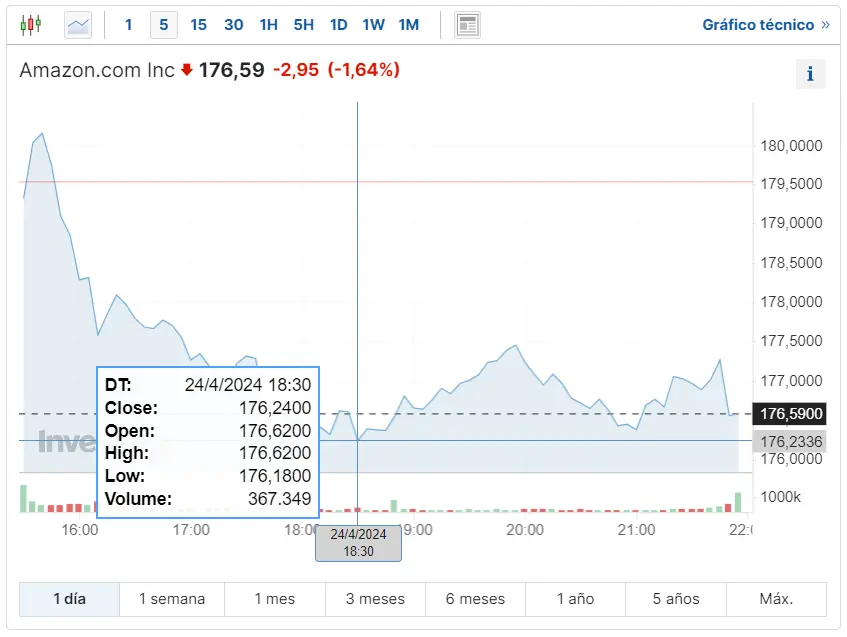The width and height of the screenshot is (847, 637).
Task: Select the 5-minute interval
Action: pos(164,25)
